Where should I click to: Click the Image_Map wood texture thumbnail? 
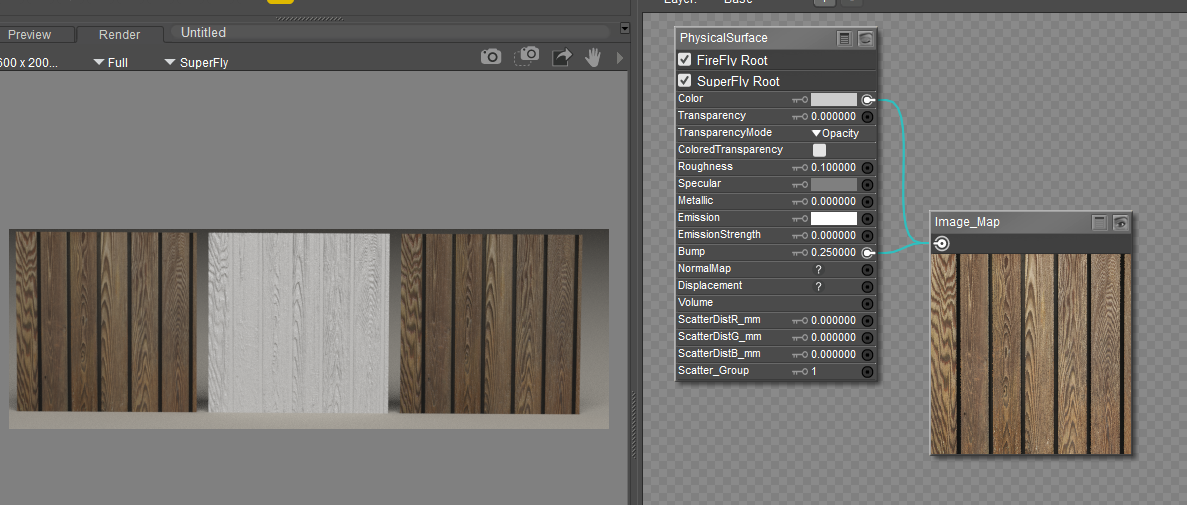tap(1032, 353)
